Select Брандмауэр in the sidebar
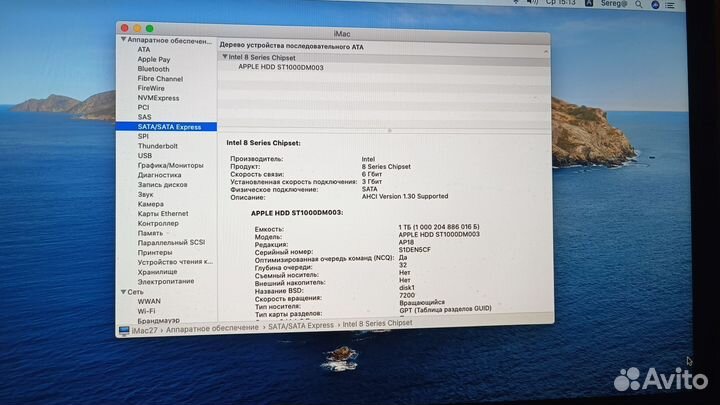The width and height of the screenshot is (720, 405). coord(158,321)
